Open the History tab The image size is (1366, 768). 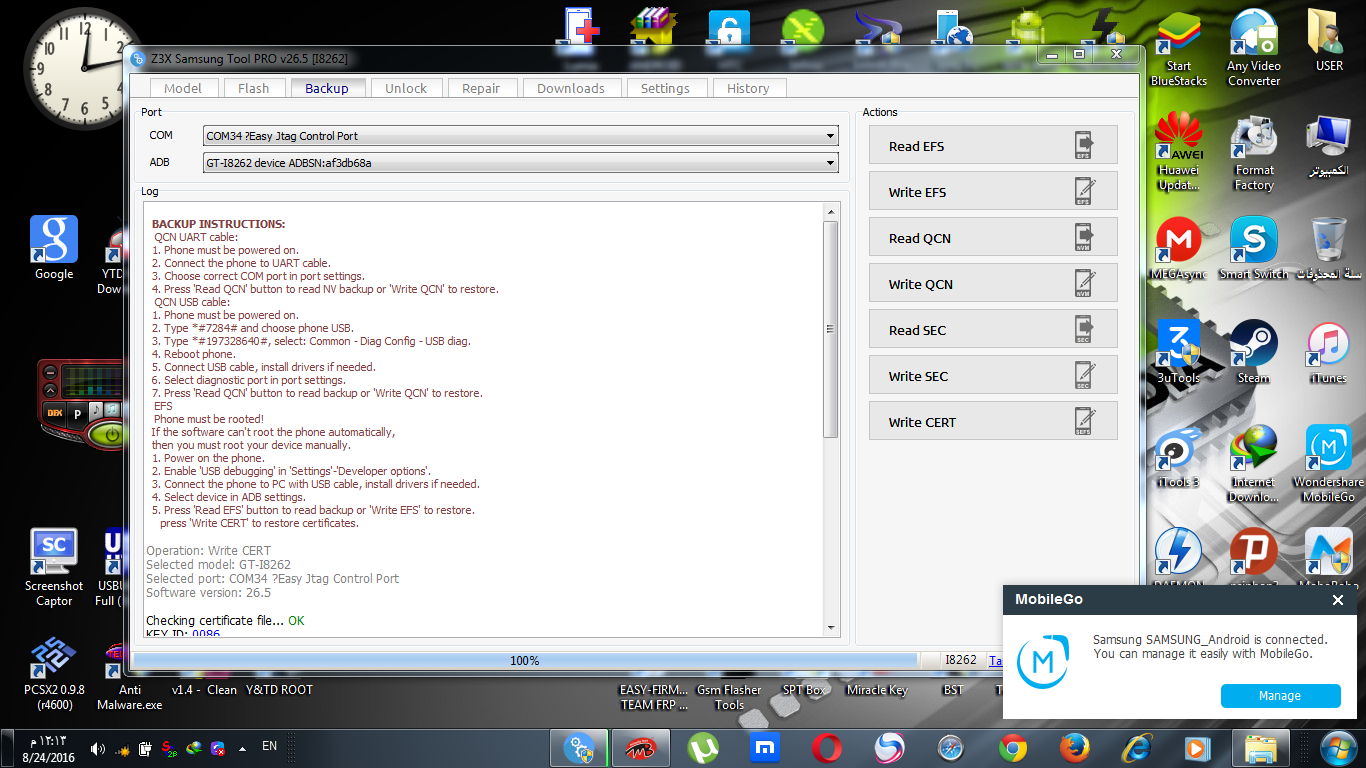pos(748,88)
